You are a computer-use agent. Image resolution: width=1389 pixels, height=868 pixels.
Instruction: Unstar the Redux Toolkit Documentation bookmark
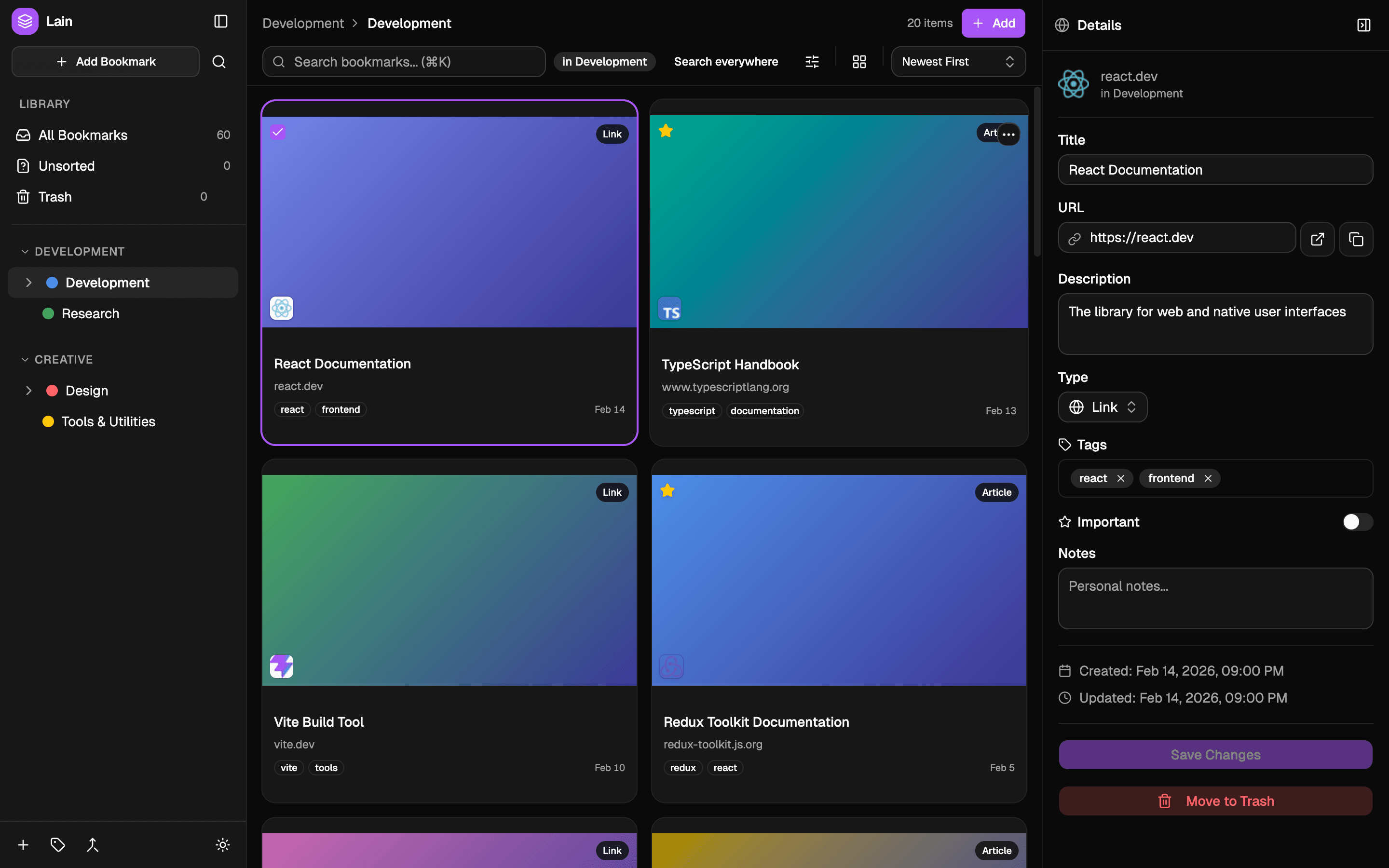(x=667, y=490)
